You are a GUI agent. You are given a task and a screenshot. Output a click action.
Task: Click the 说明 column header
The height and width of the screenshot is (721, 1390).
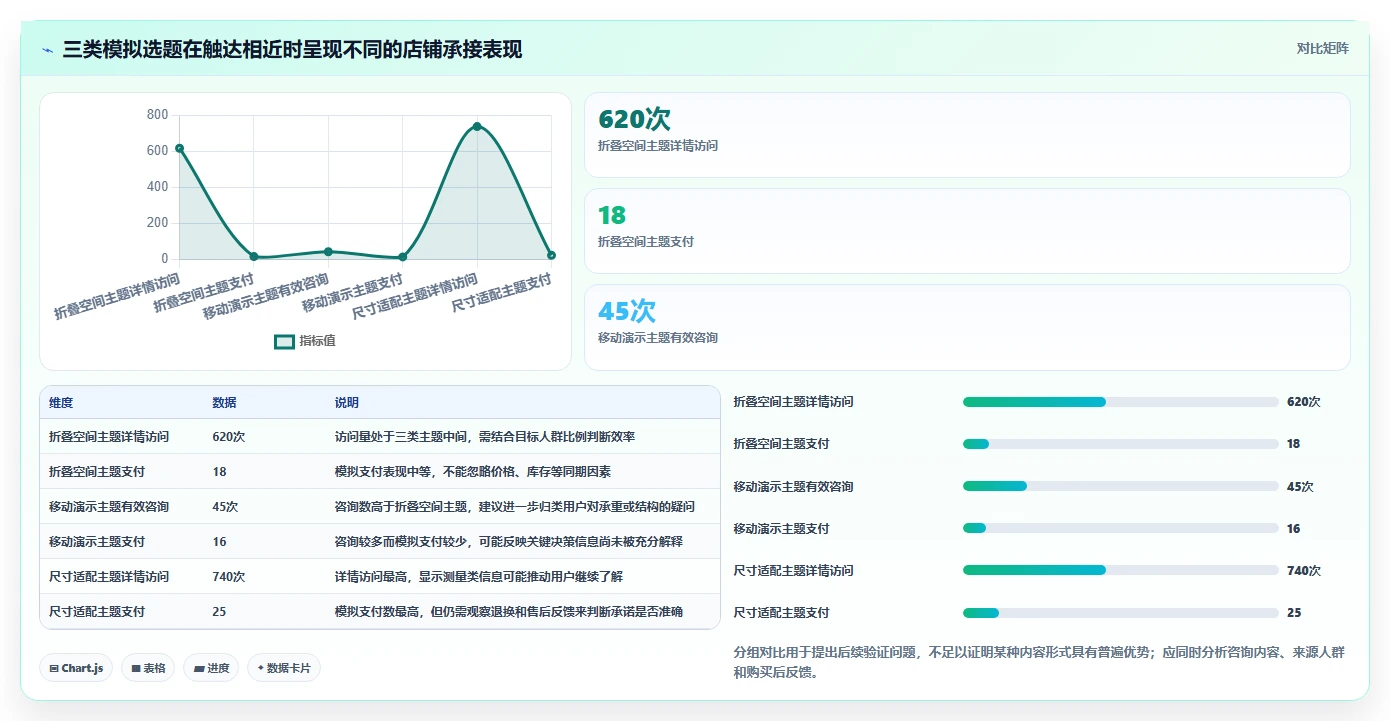click(x=347, y=403)
